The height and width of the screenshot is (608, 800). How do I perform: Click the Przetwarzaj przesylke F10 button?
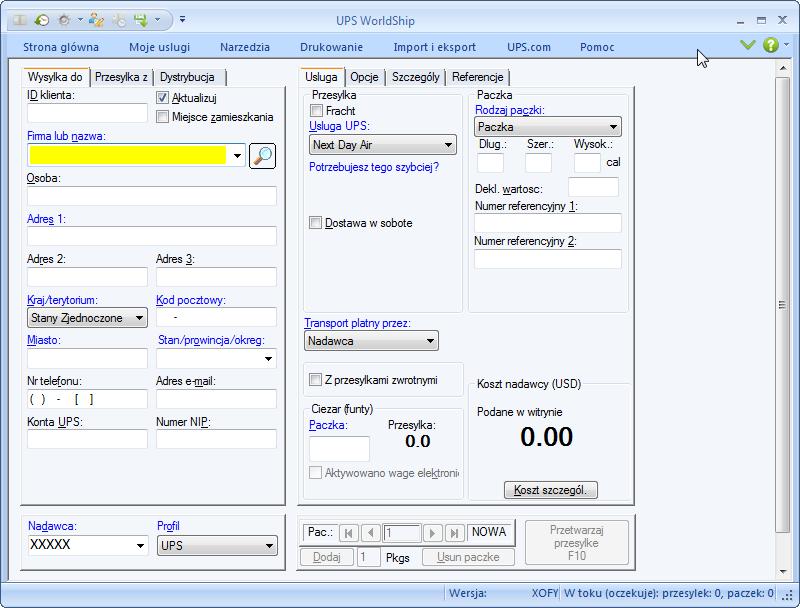pos(577,543)
